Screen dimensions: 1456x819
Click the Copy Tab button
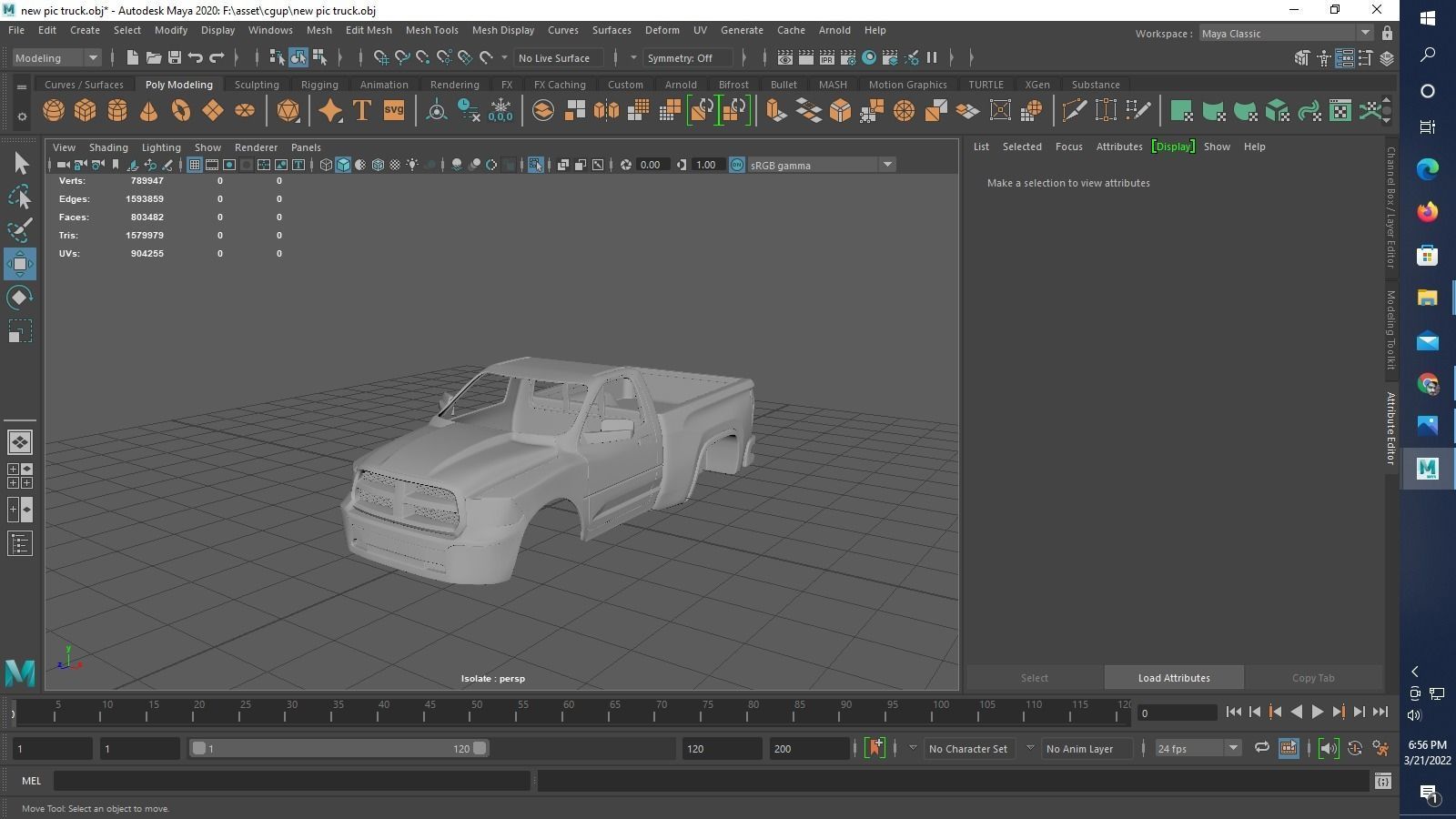tap(1313, 678)
